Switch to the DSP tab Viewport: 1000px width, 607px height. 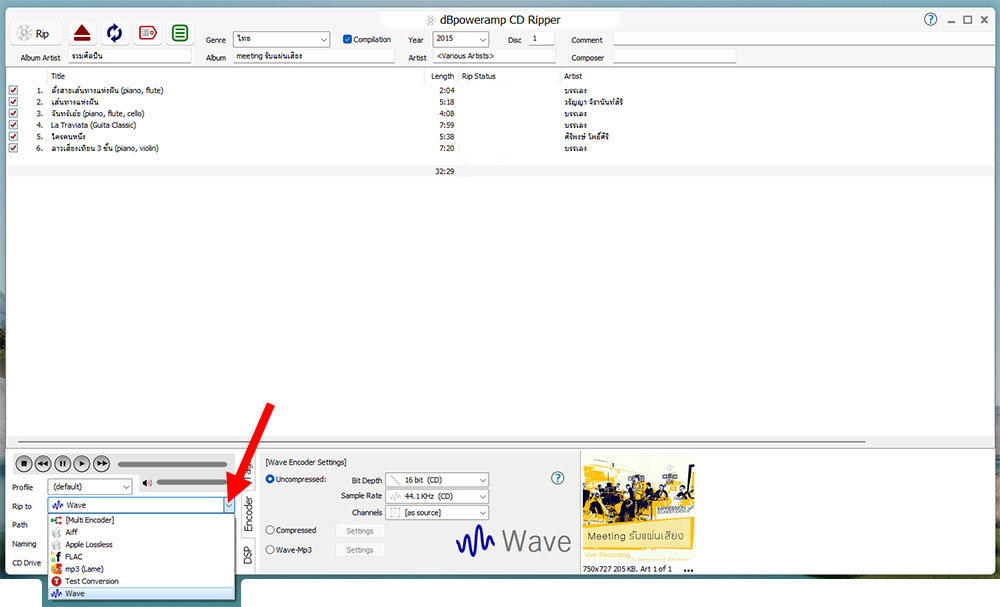click(248, 554)
